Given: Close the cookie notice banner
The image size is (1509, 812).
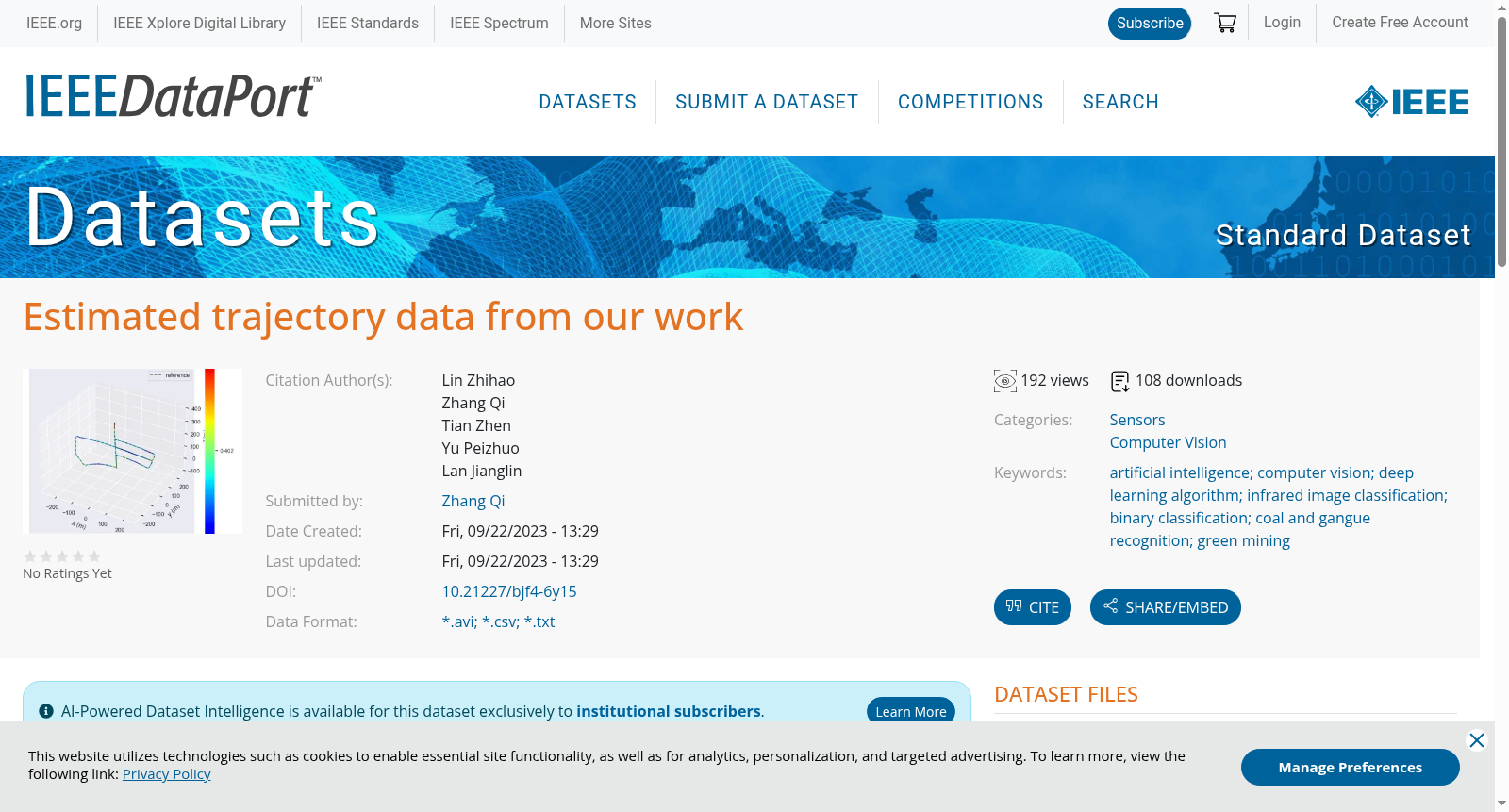Looking at the screenshot, I should [x=1477, y=740].
